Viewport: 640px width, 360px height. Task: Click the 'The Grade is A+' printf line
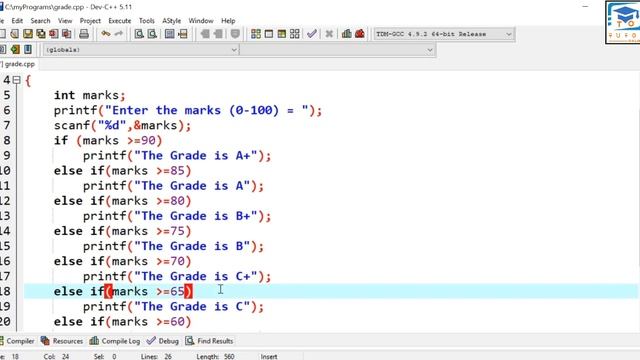point(177,156)
